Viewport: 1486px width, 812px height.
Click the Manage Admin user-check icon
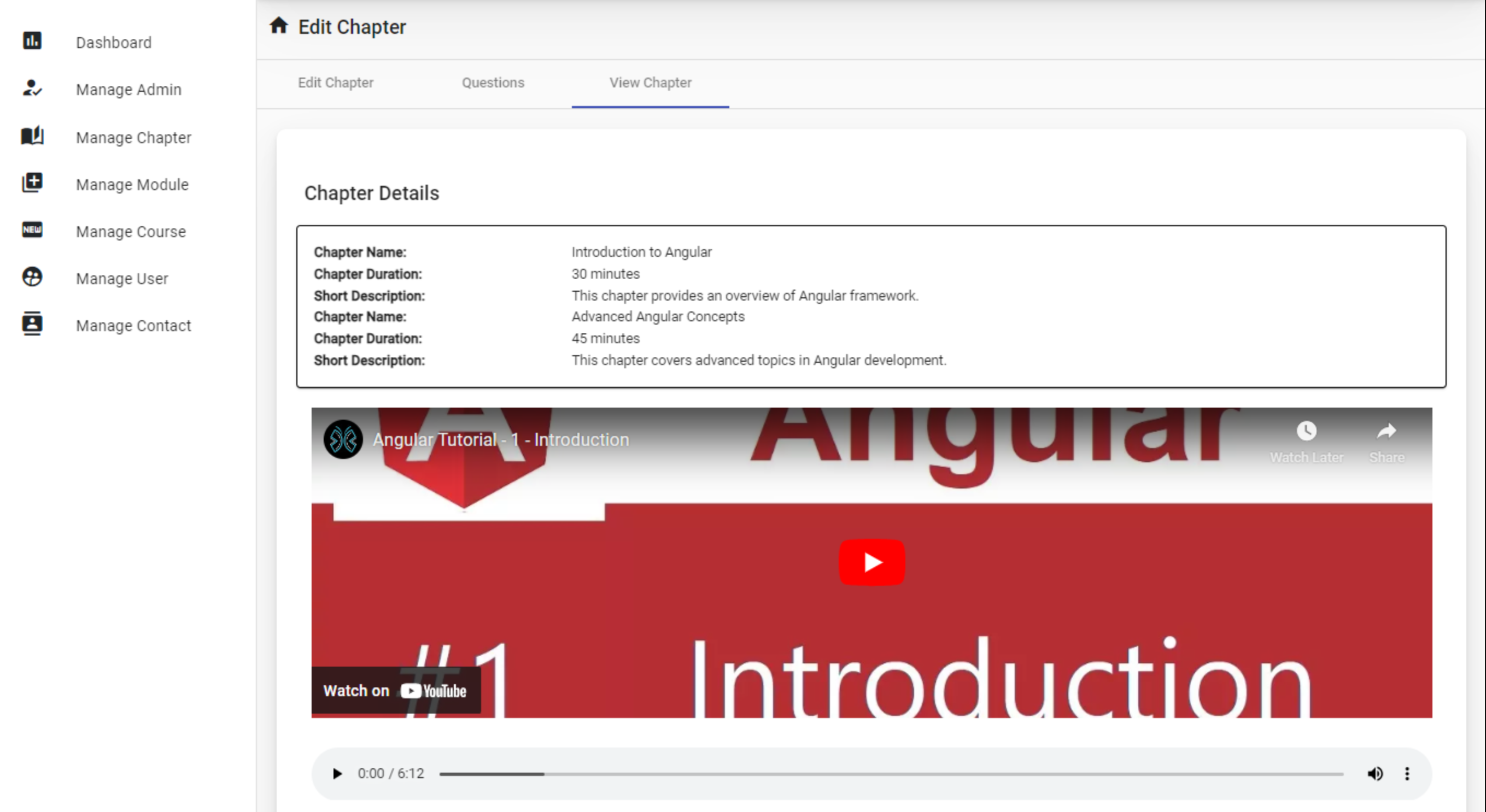[32, 88]
